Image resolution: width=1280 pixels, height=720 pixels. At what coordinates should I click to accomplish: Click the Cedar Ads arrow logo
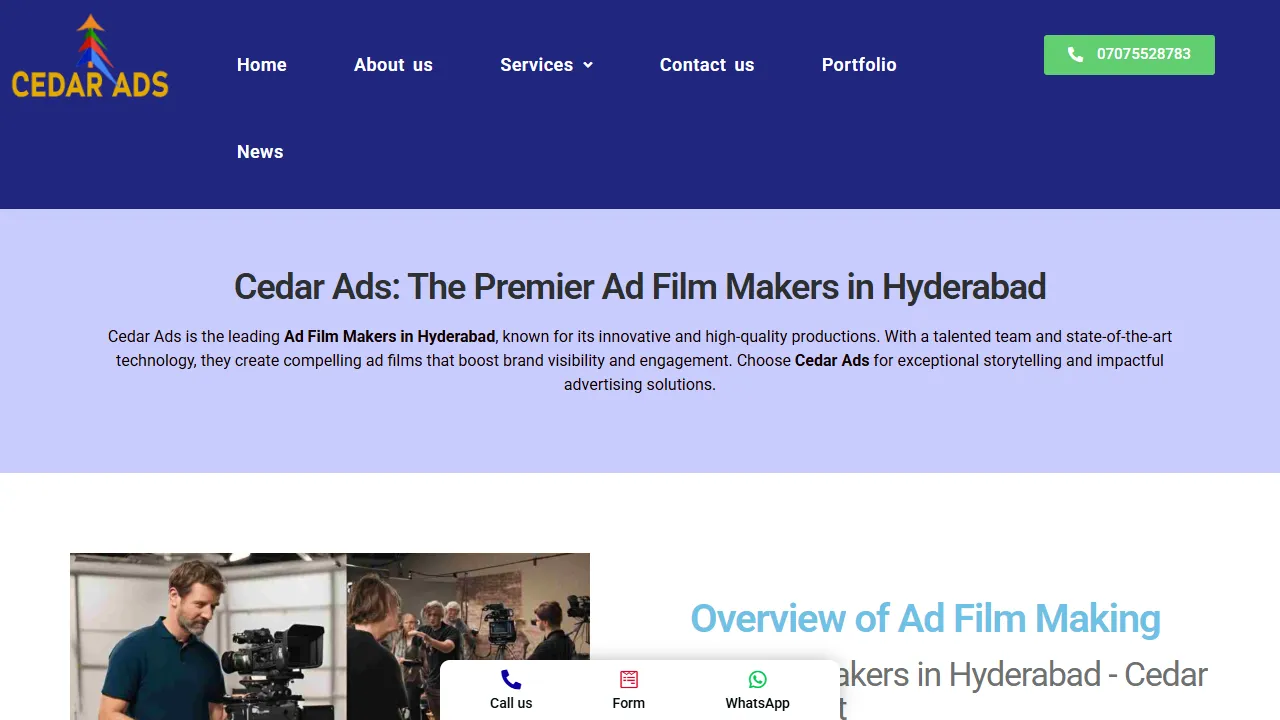(x=89, y=40)
